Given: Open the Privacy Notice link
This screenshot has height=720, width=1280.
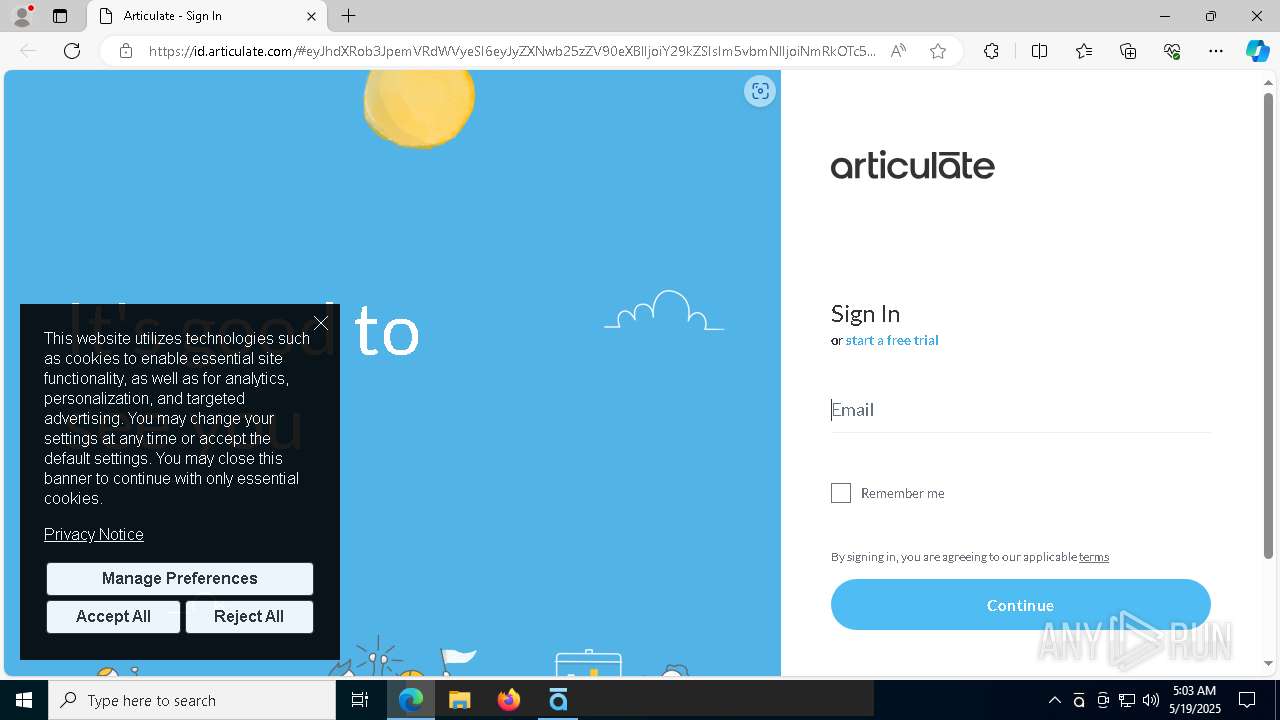Looking at the screenshot, I should pos(94,534).
